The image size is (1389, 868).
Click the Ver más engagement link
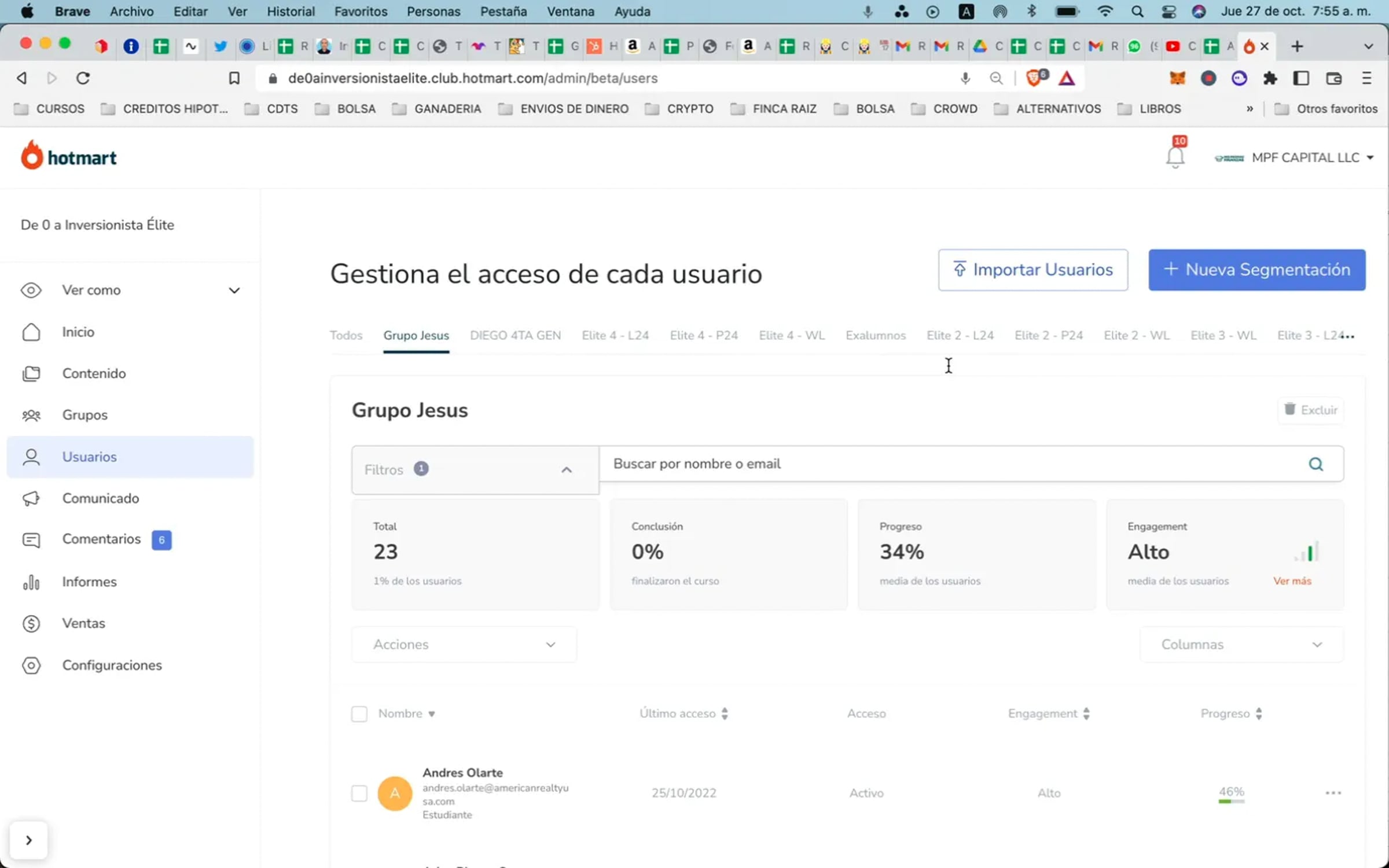pyautogui.click(x=1292, y=581)
